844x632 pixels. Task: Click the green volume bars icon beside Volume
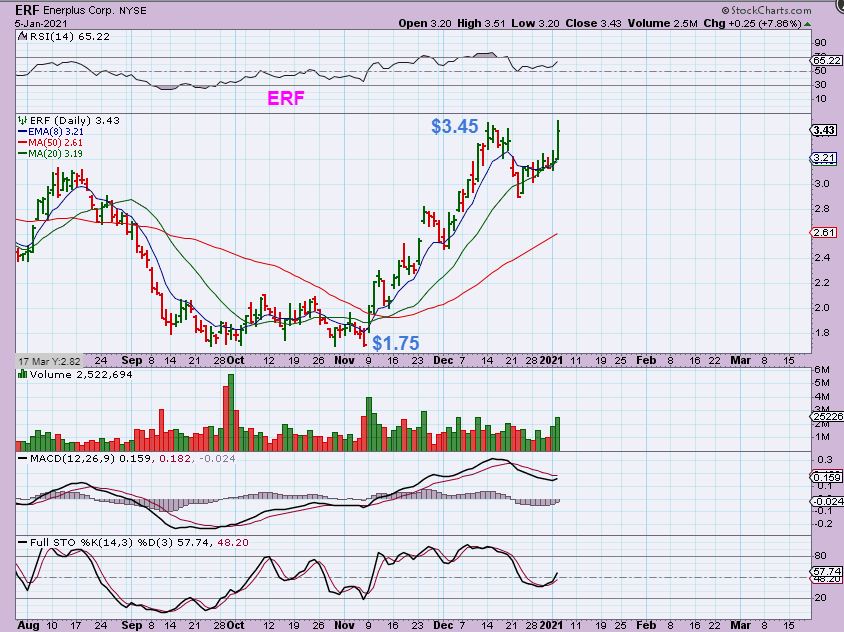(x=23, y=374)
